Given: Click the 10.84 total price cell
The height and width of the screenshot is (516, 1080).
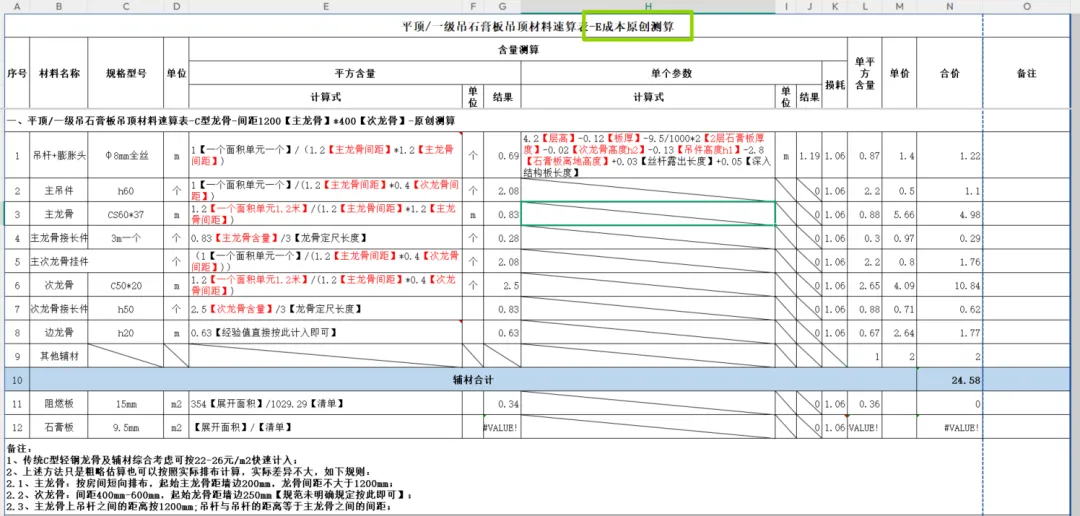Looking at the screenshot, I should click(950, 285).
